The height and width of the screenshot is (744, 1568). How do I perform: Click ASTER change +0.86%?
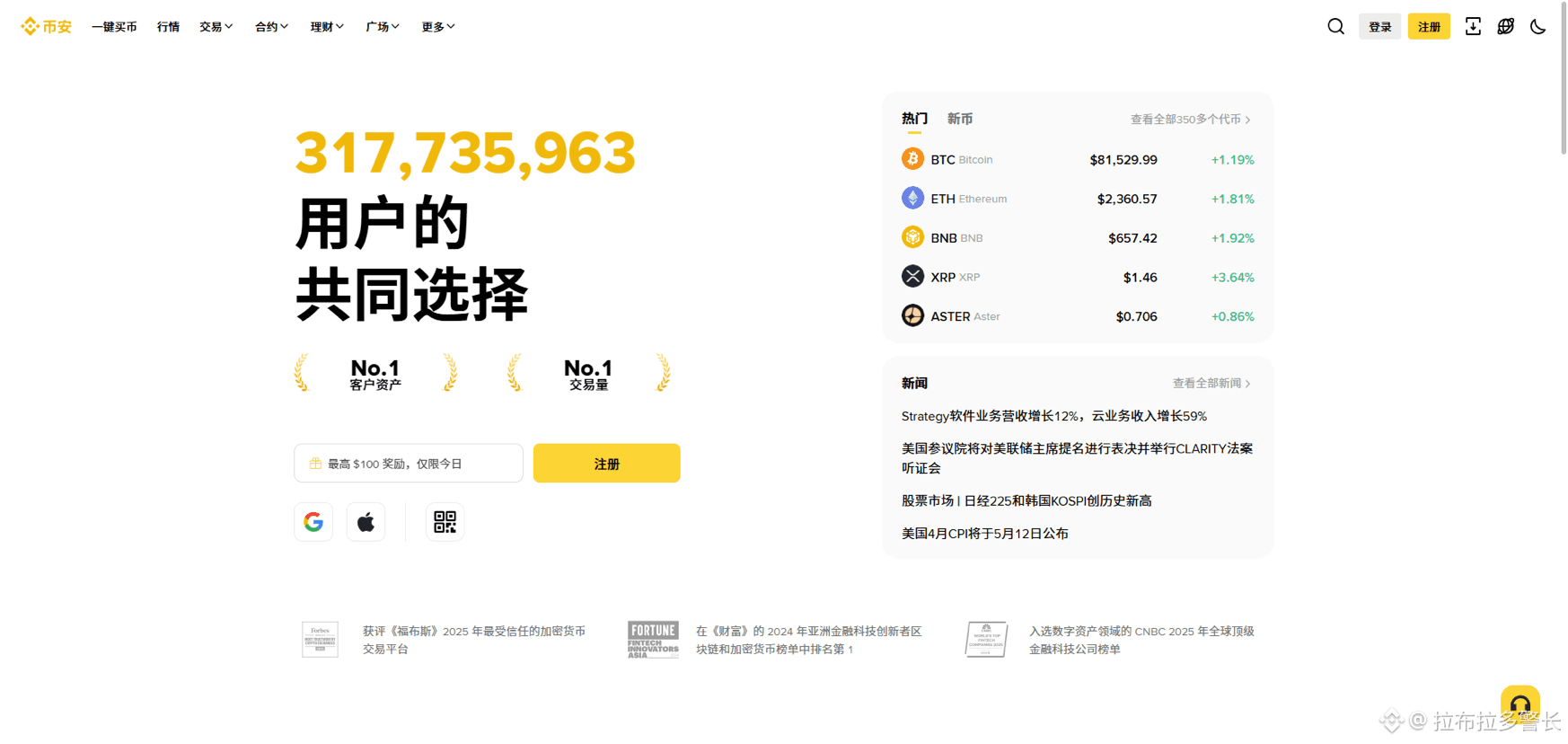click(x=1233, y=316)
